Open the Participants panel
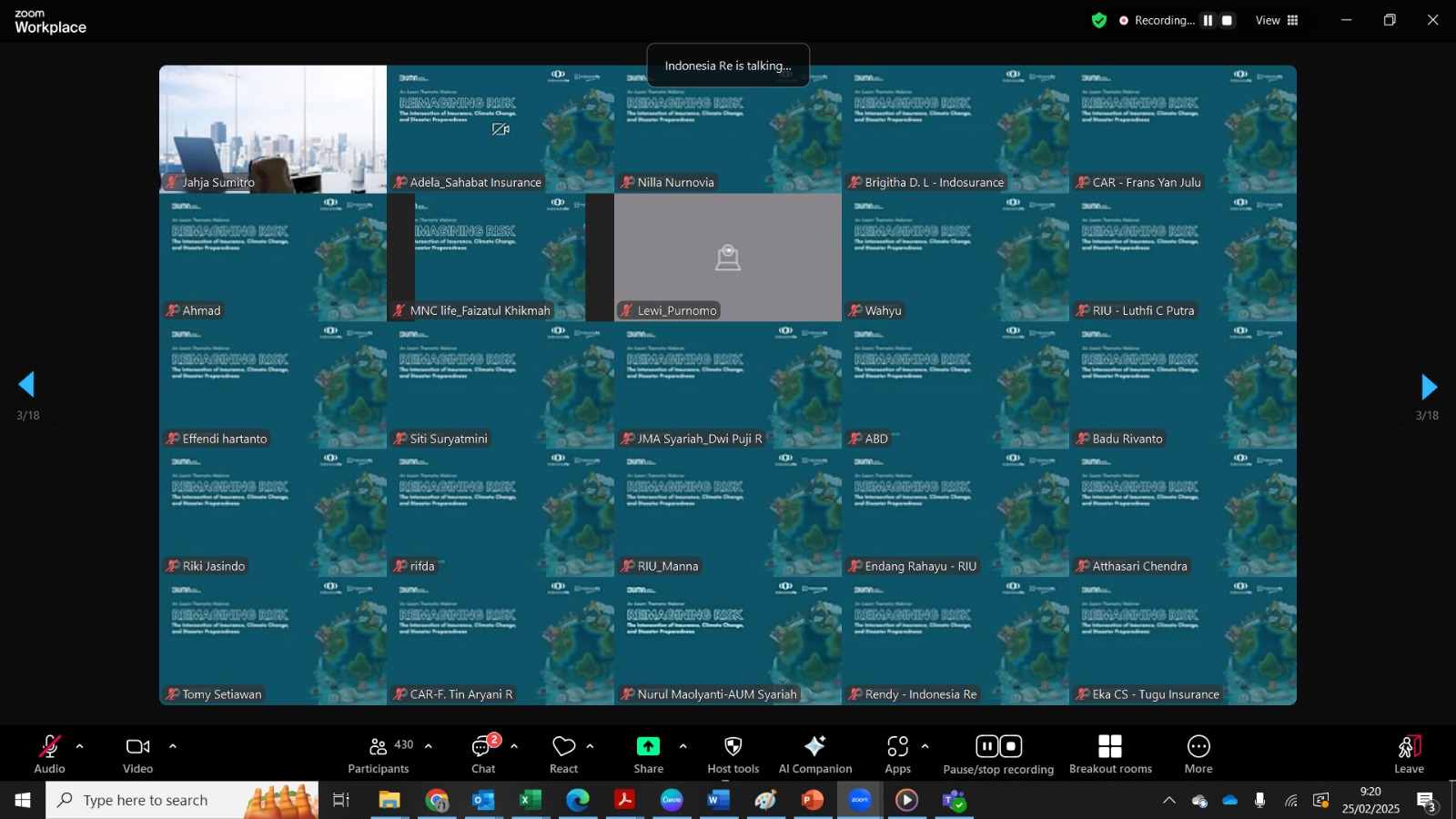The width and height of the screenshot is (1456, 819). click(x=379, y=754)
